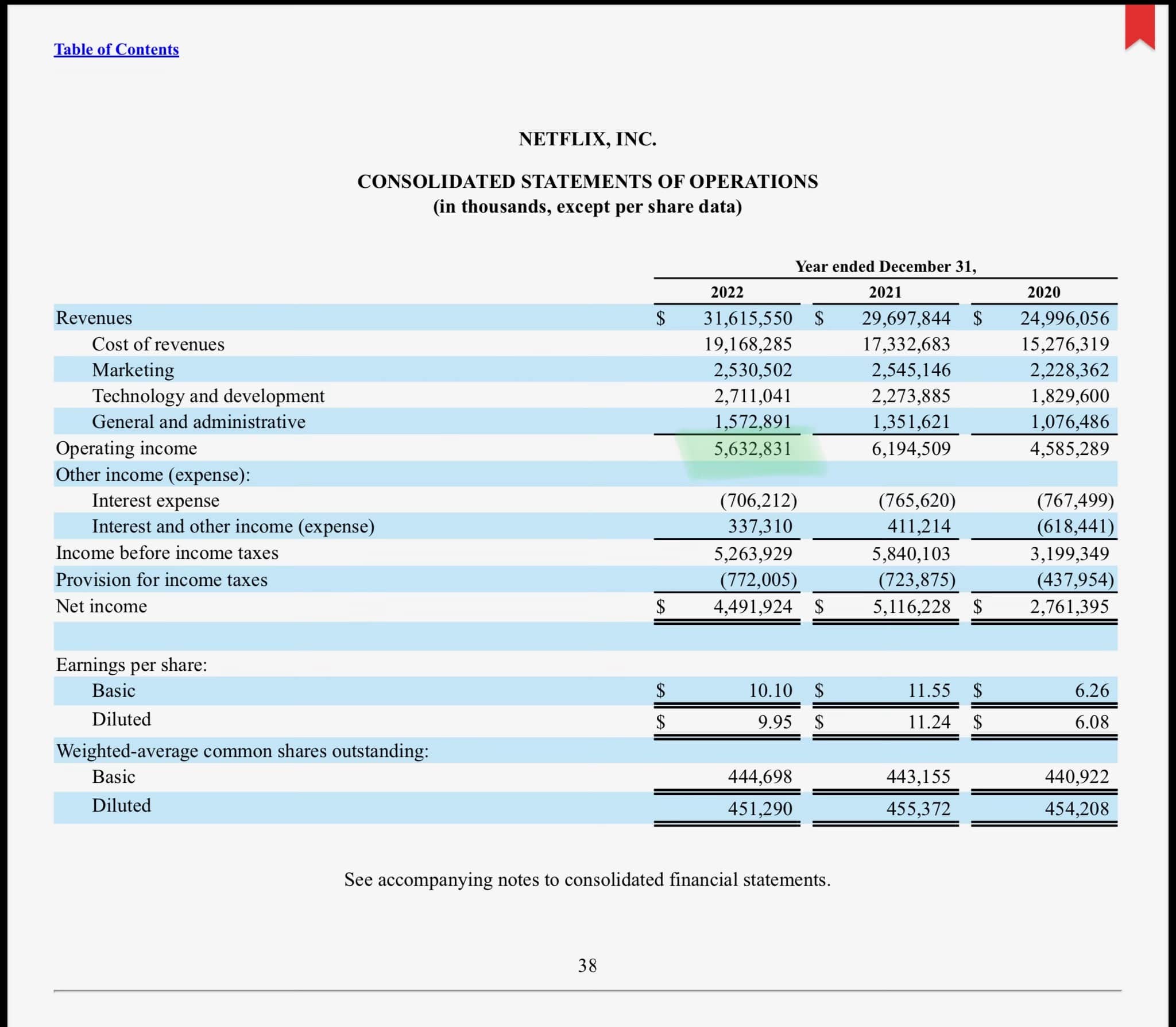The height and width of the screenshot is (1027, 1176).
Task: Select the Net income label
Action: tap(101, 606)
